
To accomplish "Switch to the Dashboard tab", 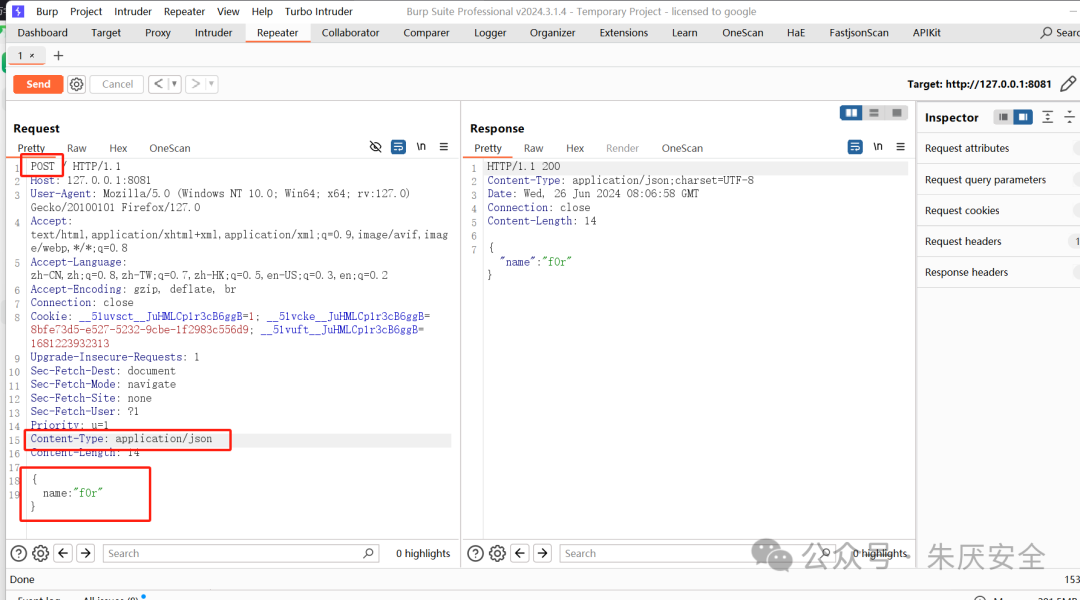I will [43, 32].
